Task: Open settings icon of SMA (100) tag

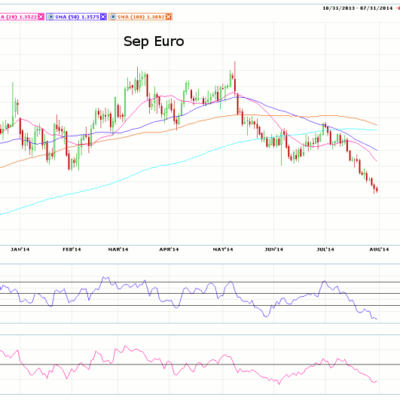Action: [113, 17]
